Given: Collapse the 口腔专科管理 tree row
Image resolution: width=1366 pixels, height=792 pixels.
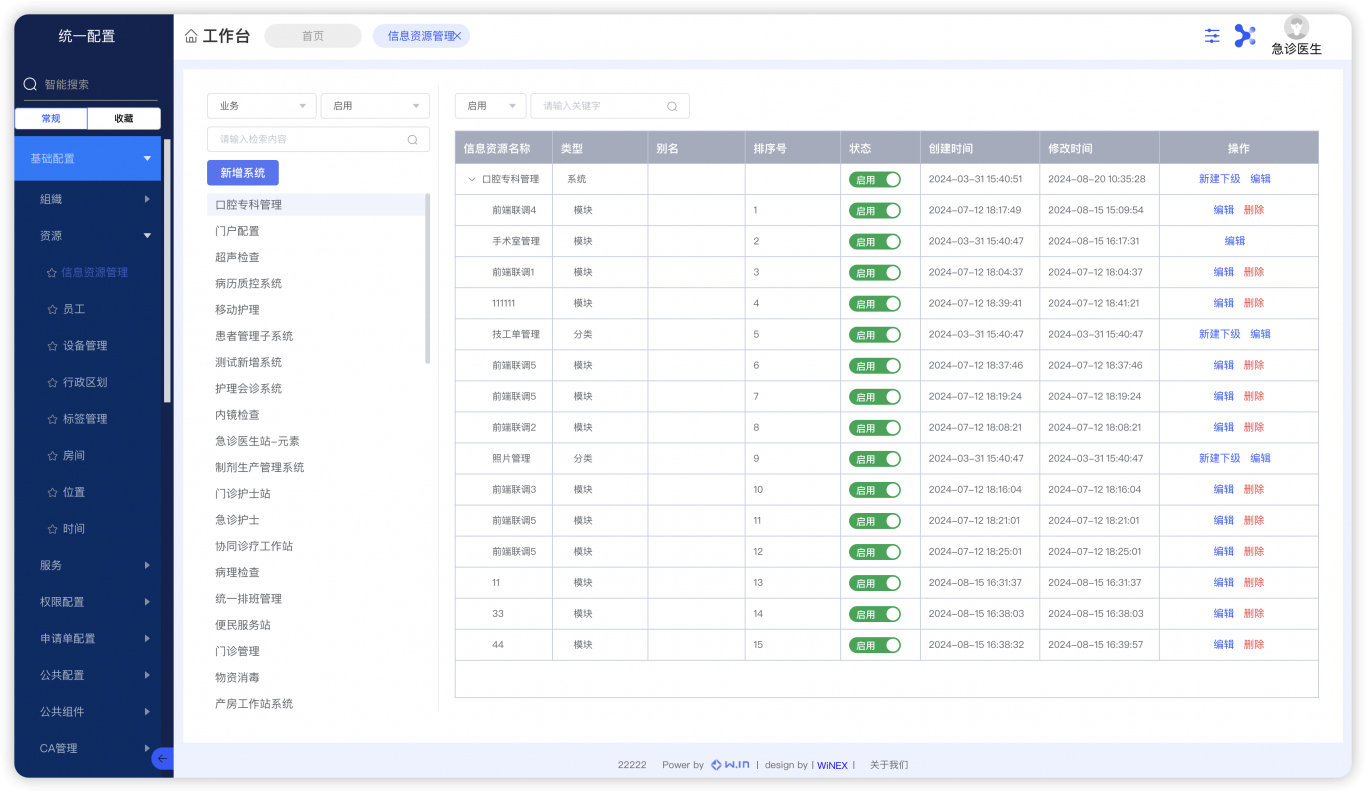Looking at the screenshot, I should point(472,179).
